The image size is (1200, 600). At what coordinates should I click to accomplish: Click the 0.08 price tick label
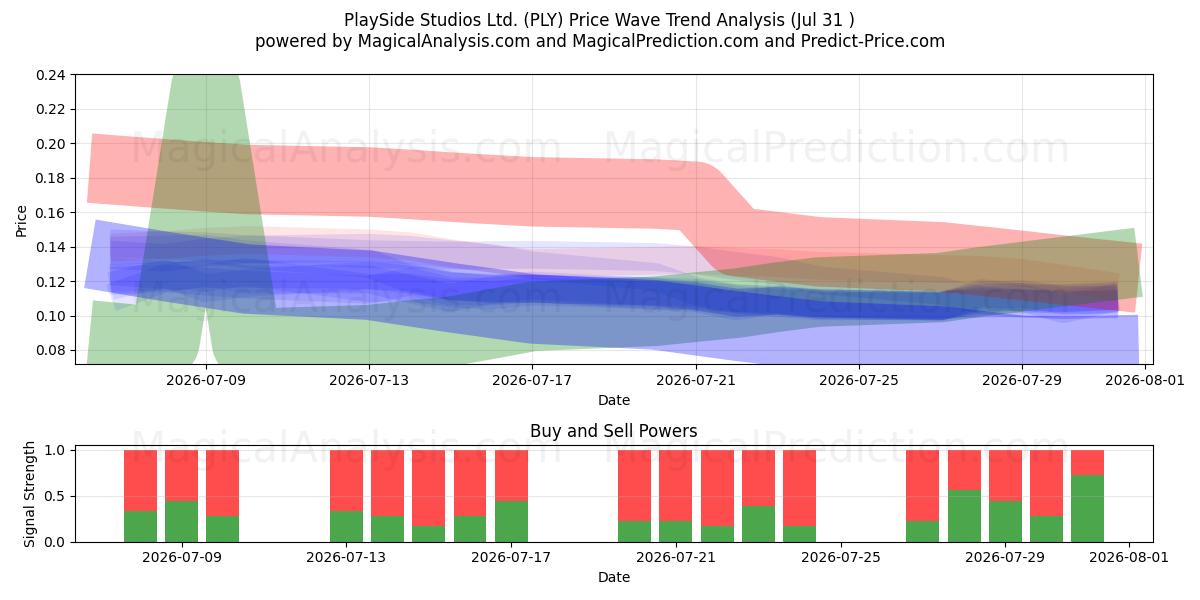(x=50, y=350)
